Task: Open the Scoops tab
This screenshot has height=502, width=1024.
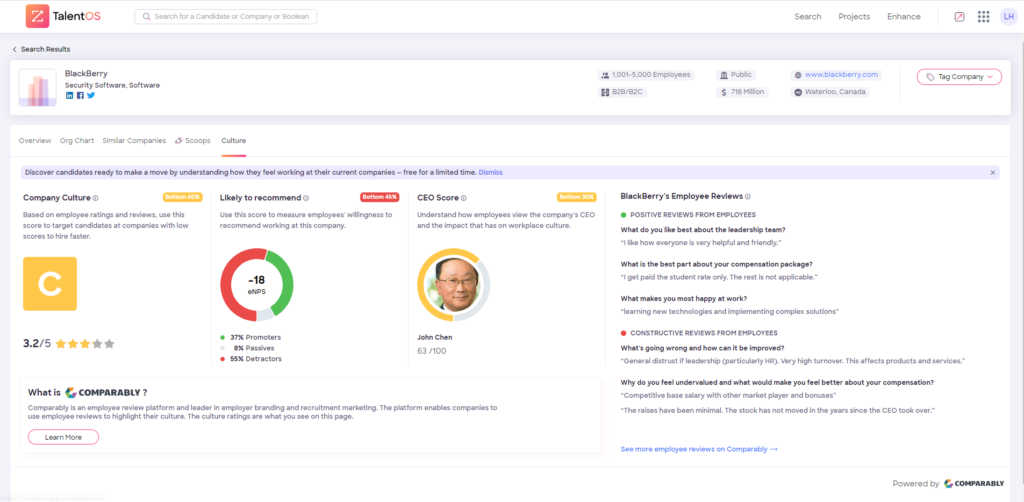Action: (193, 140)
